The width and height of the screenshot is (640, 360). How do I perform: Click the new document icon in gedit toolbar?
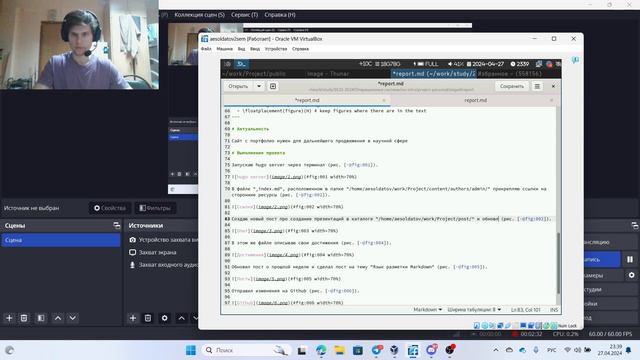273,86
